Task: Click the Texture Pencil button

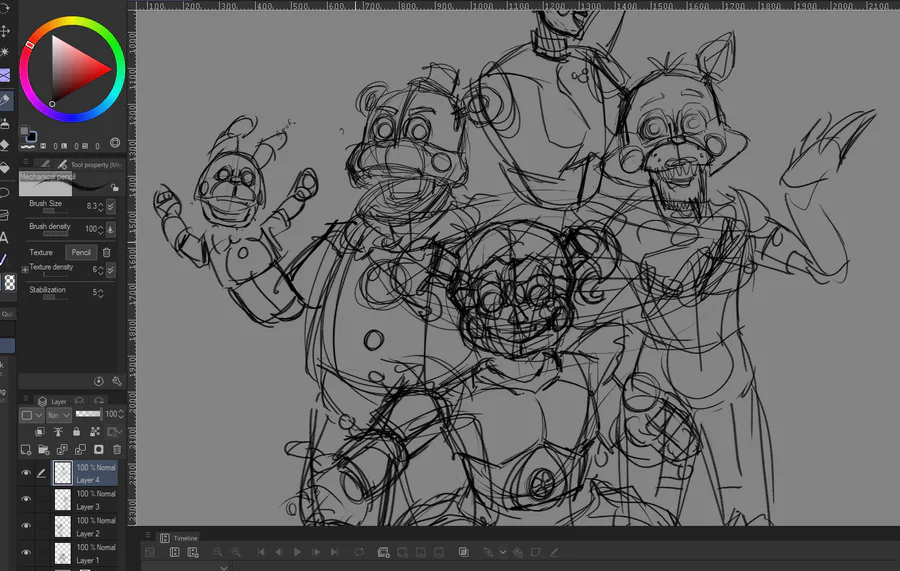Action: coord(81,253)
